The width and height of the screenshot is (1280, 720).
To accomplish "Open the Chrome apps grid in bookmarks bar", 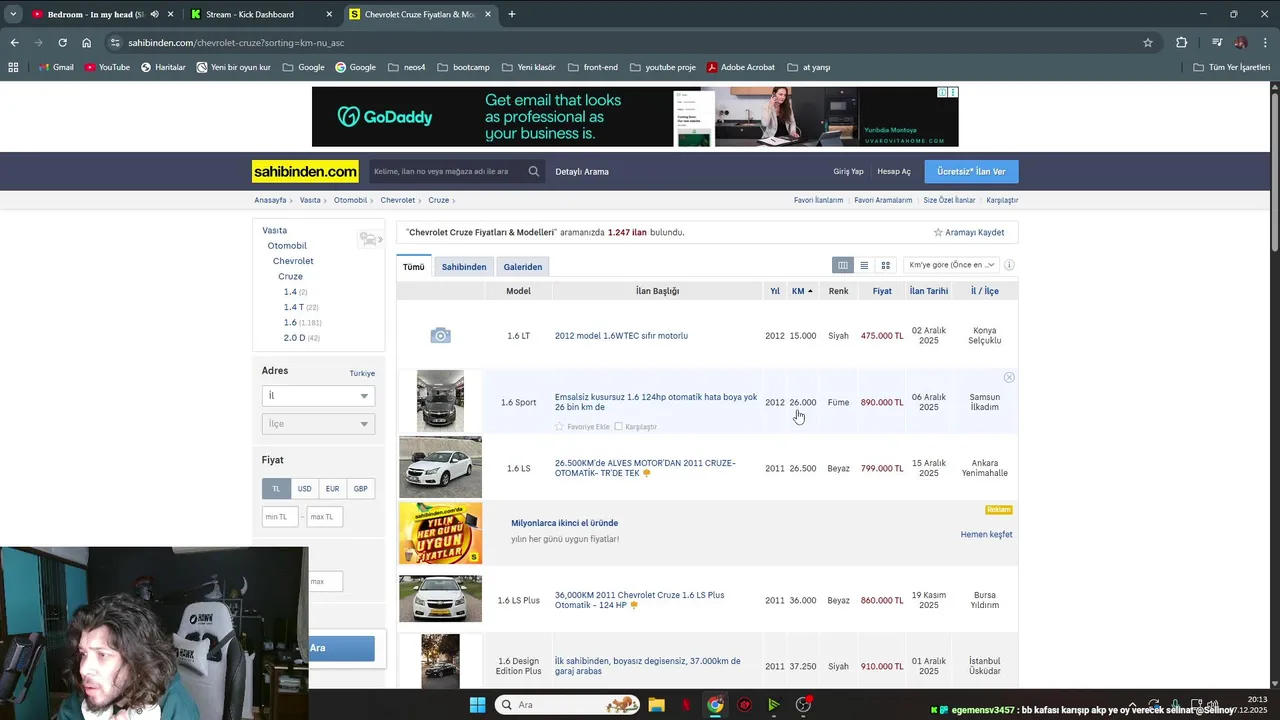I will click(x=13, y=67).
